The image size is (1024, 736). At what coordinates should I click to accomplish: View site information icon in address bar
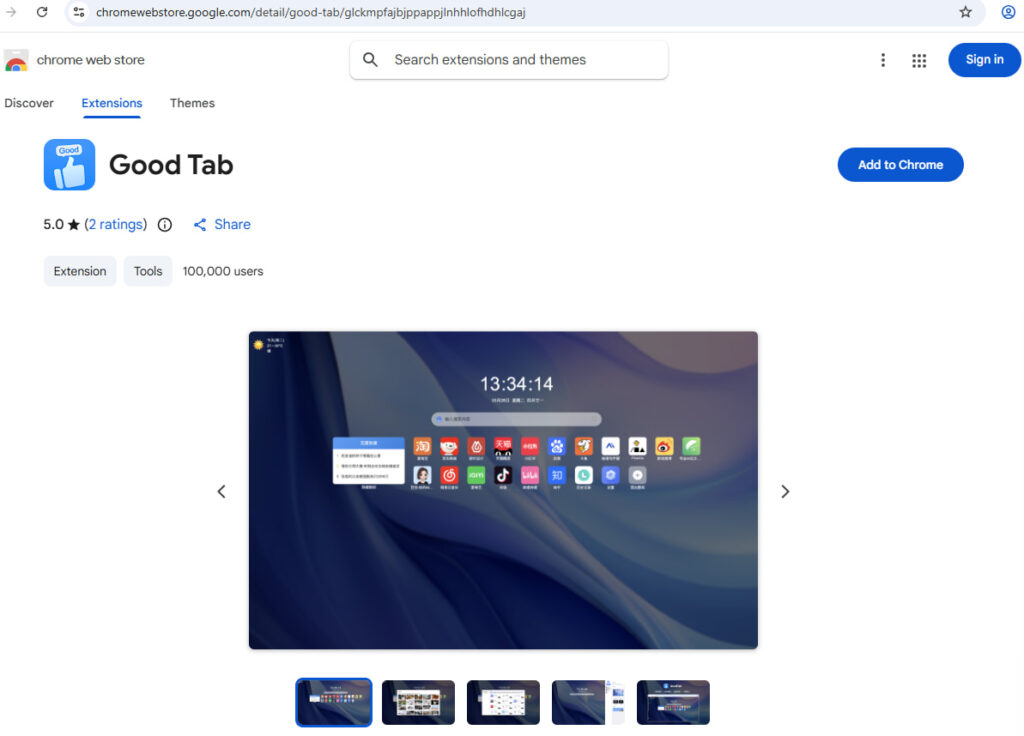pyautogui.click(x=79, y=12)
